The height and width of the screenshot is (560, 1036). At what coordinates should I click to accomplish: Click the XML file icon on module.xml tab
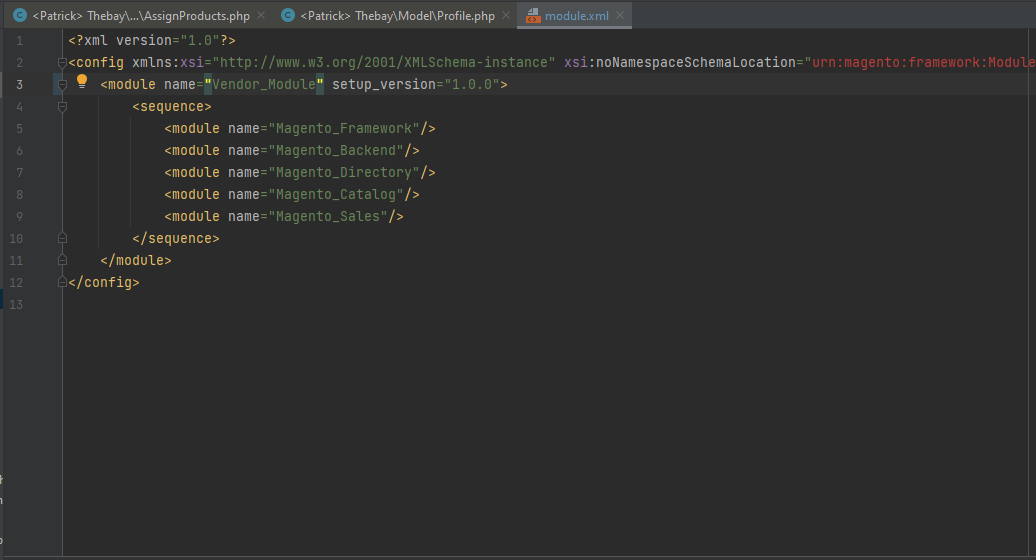coord(533,16)
